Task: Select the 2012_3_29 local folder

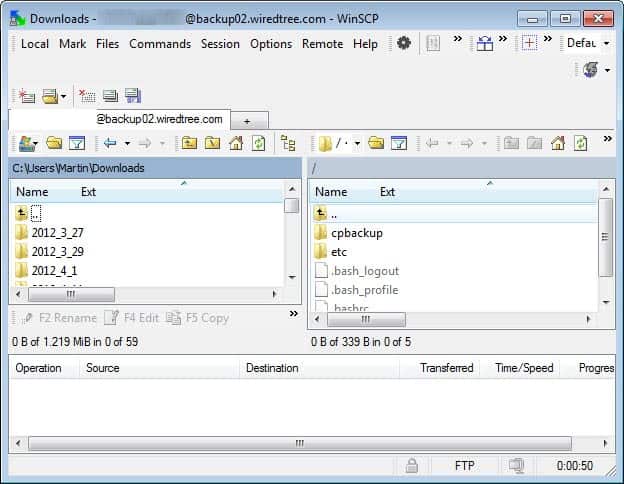Action: click(x=50, y=252)
